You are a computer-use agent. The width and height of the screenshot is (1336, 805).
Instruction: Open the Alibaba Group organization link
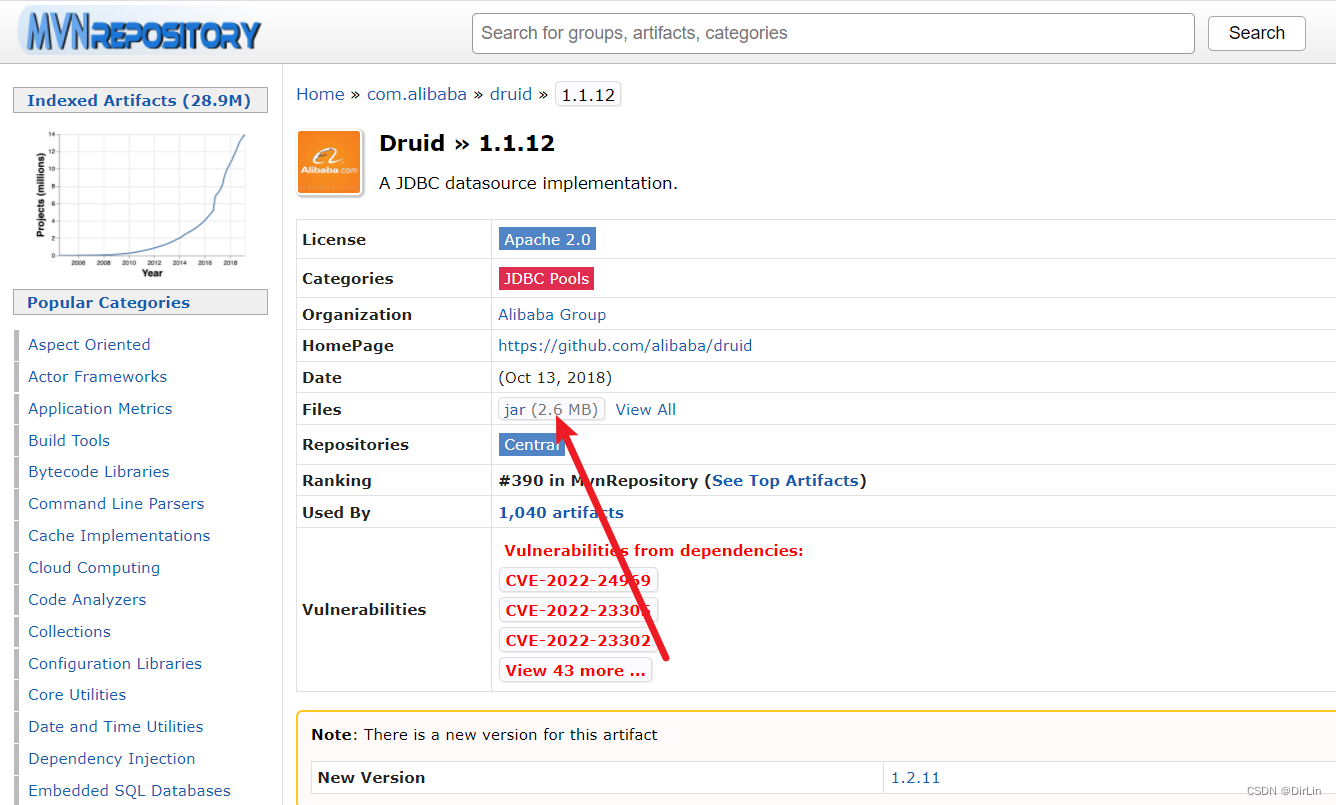tap(552, 314)
